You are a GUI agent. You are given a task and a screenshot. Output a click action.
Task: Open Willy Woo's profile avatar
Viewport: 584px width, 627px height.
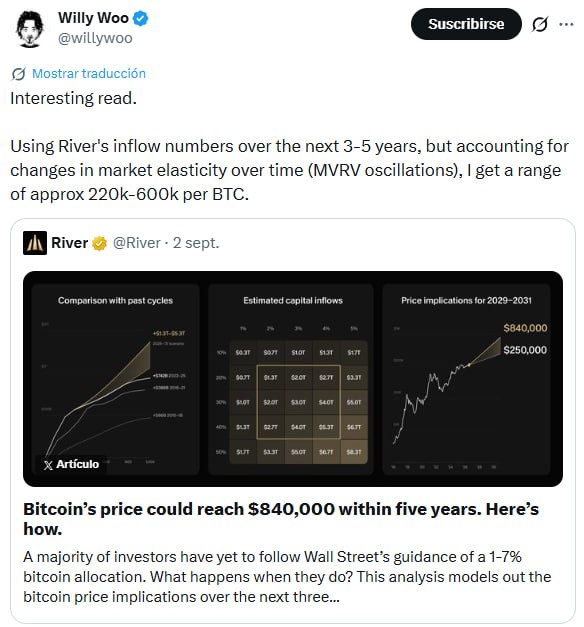(29, 29)
